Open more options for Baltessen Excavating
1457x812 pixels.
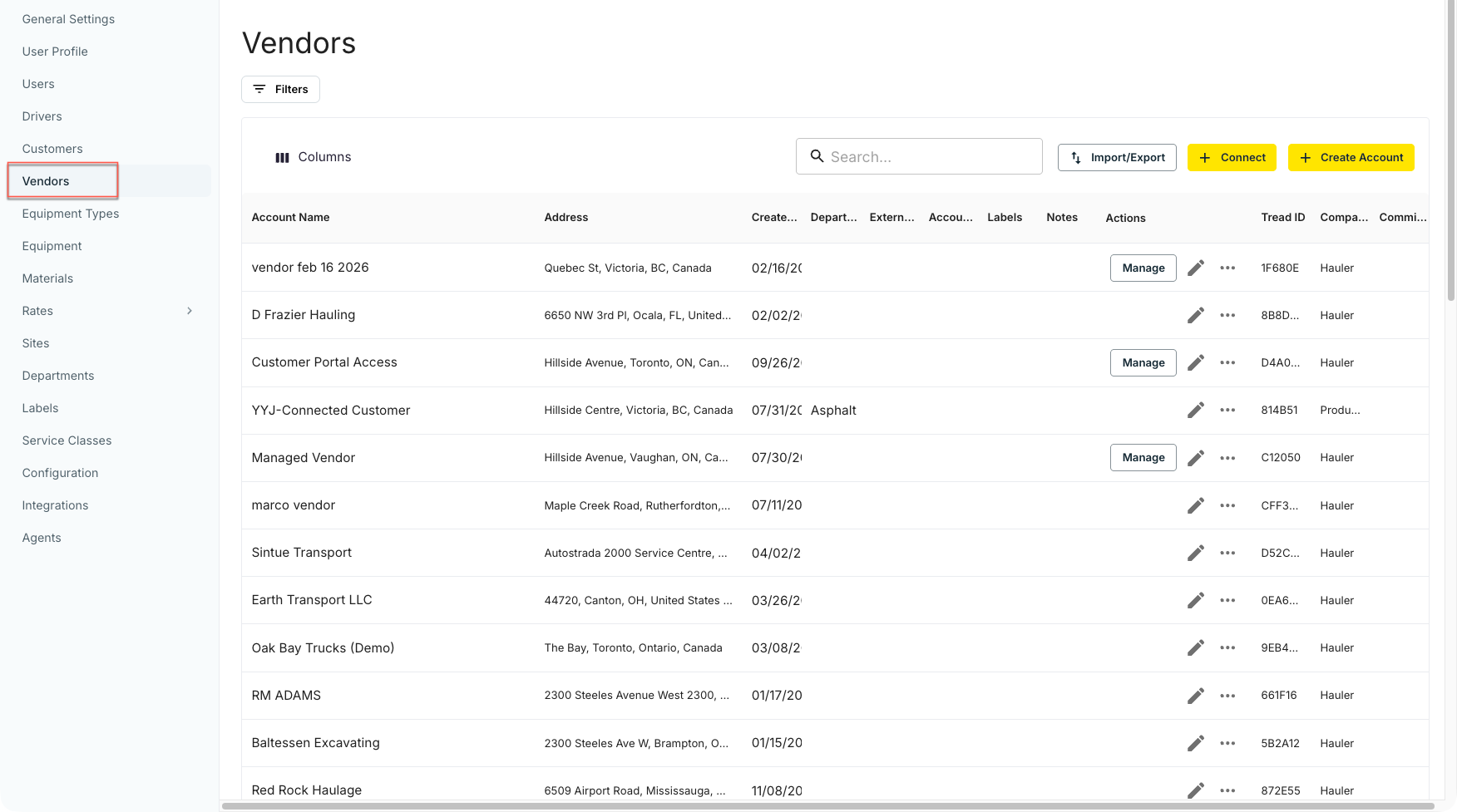coord(1227,743)
